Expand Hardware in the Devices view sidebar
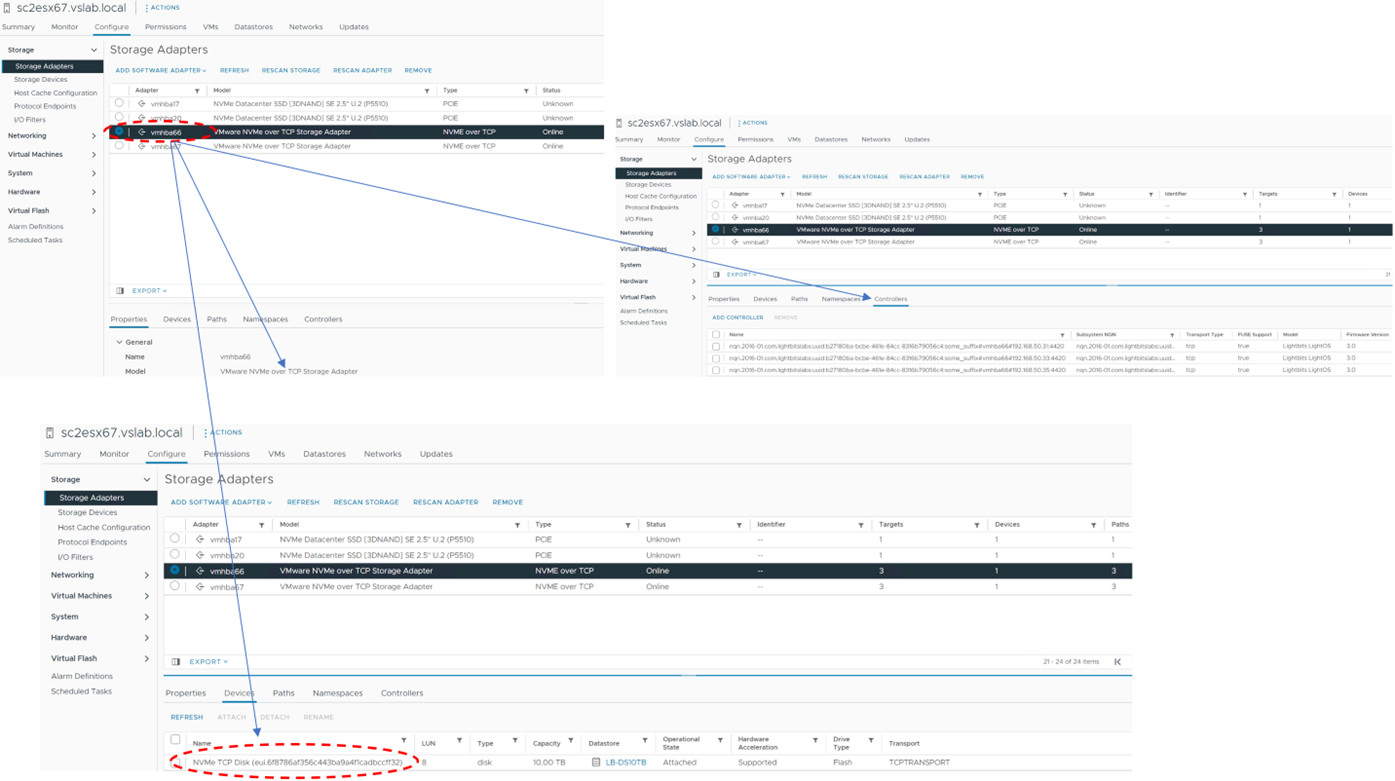The width and height of the screenshot is (1395, 781). [147, 638]
